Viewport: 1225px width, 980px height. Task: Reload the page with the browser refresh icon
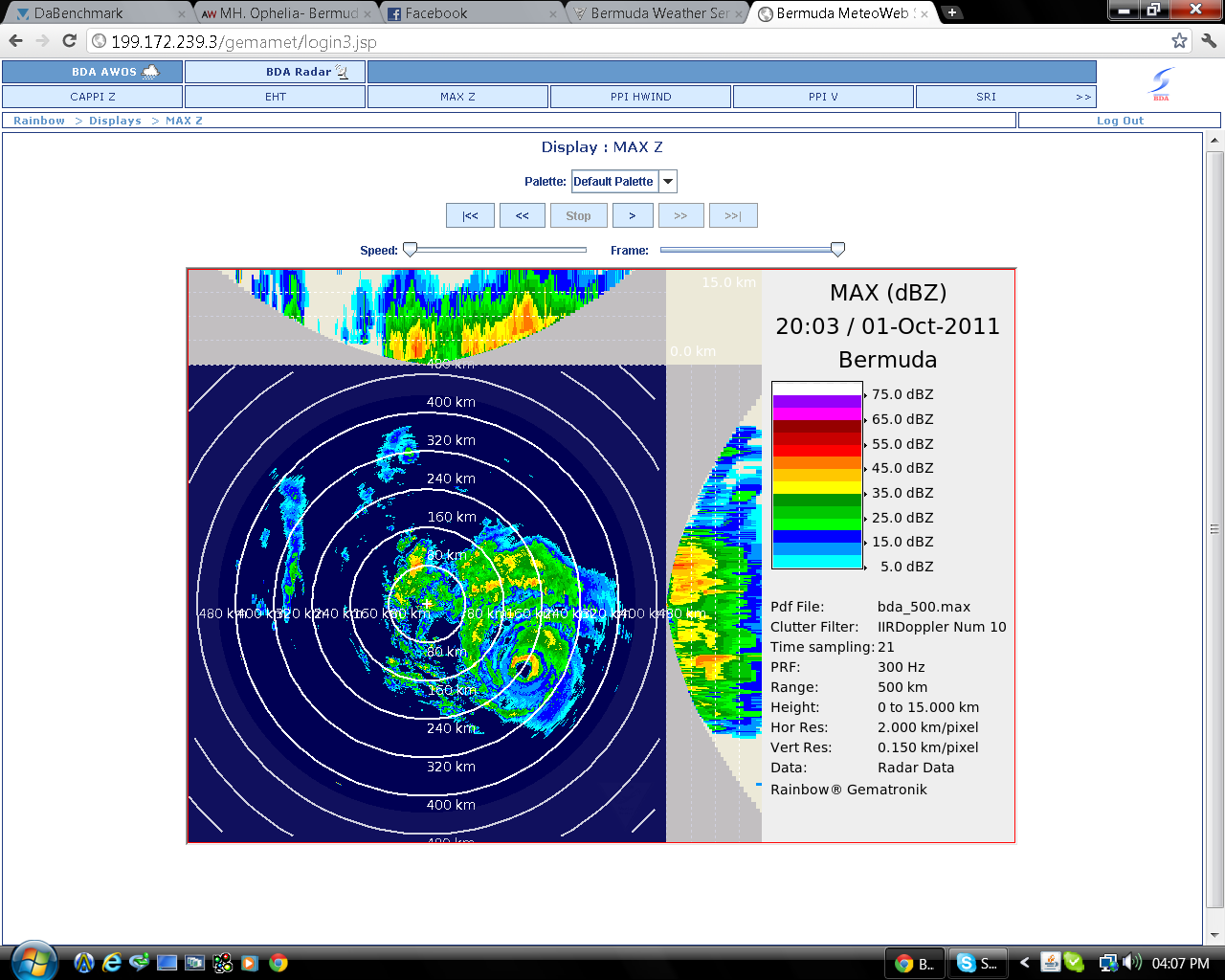click(69, 41)
